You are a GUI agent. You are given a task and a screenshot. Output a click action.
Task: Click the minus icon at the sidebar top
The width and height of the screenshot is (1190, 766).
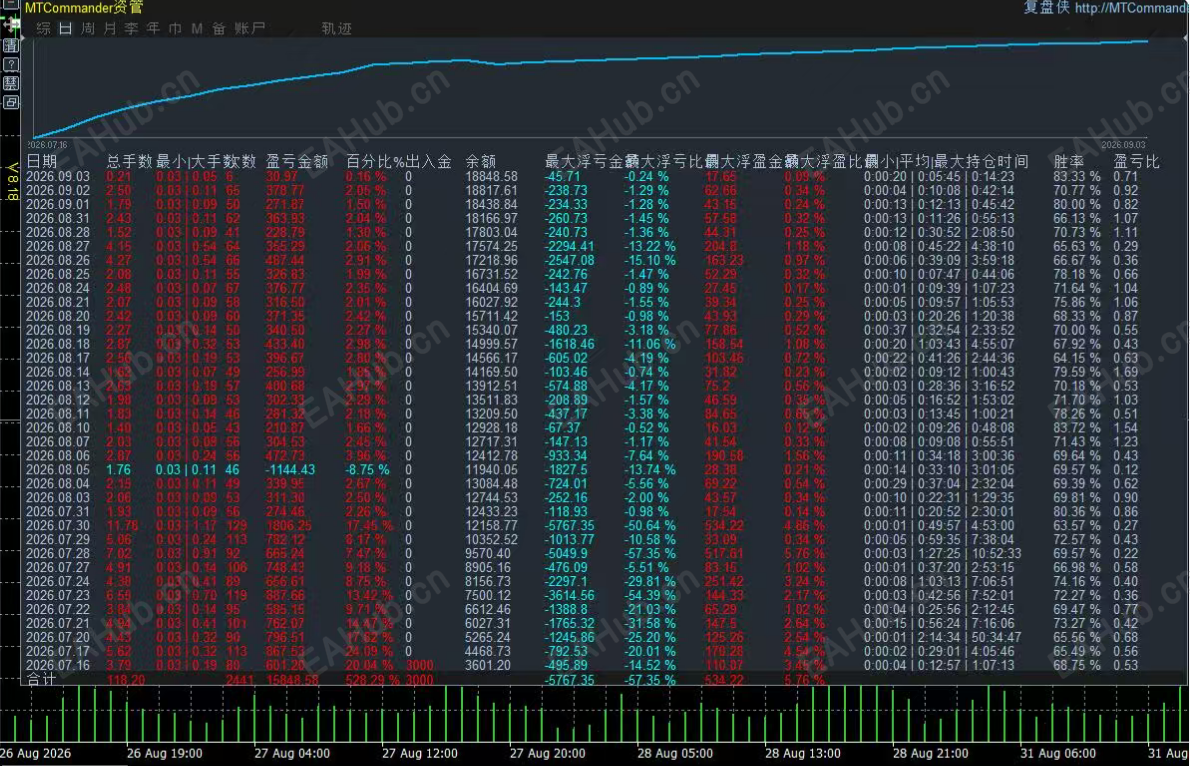pos(11,5)
